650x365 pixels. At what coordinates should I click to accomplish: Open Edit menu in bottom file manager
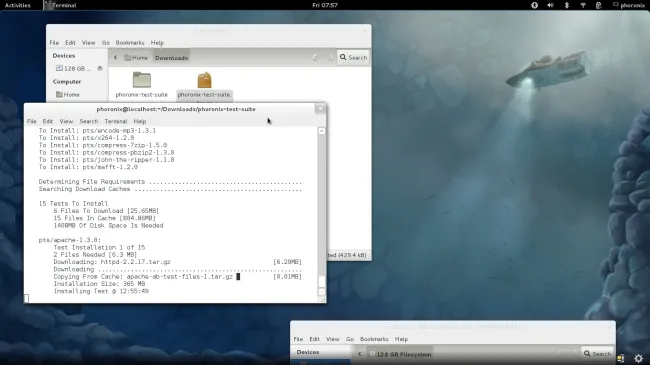(314, 339)
